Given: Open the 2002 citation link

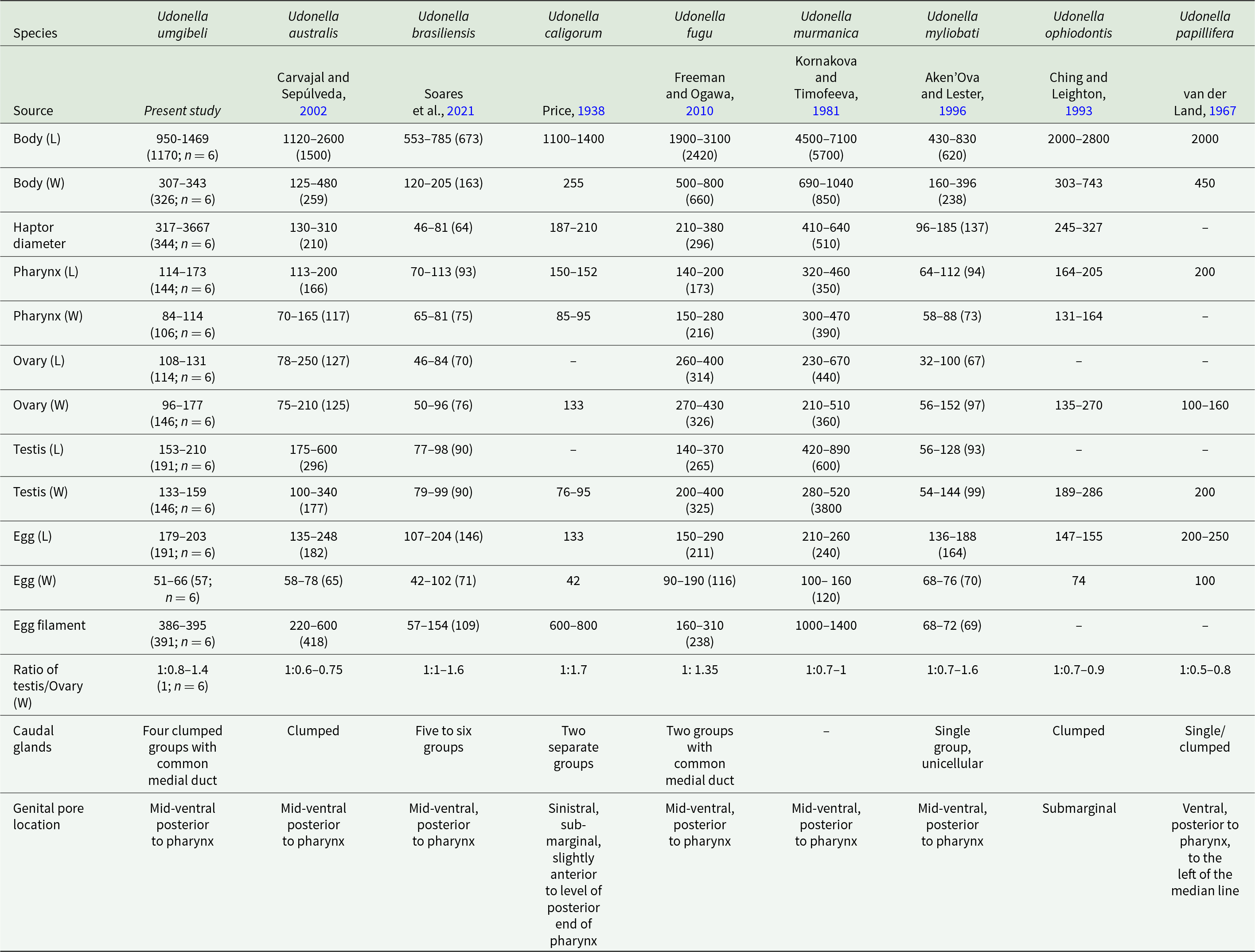Looking at the screenshot, I should point(313,111).
